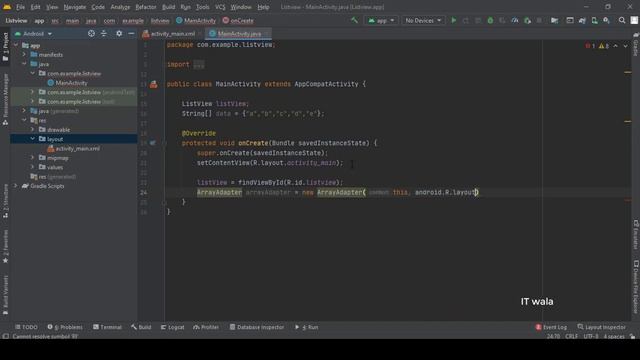Open the Logcat tool window
This screenshot has height=360, width=640.
(x=172, y=327)
